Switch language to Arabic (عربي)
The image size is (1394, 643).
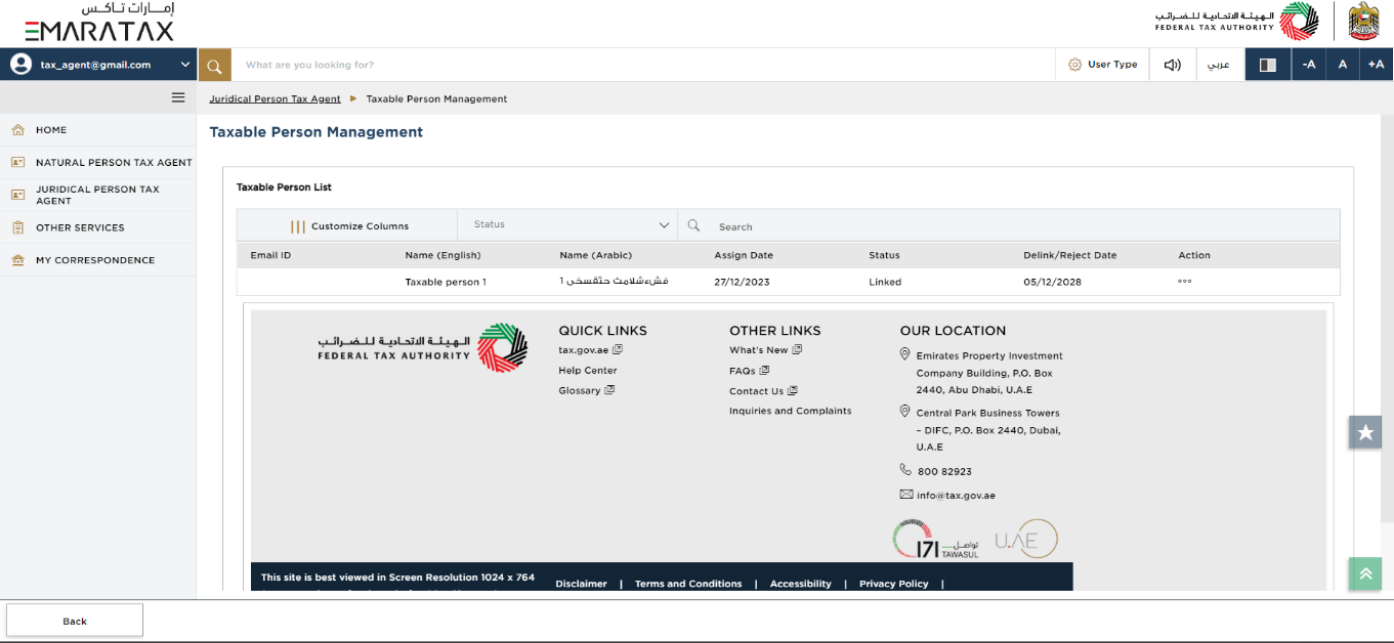pos(1219,65)
